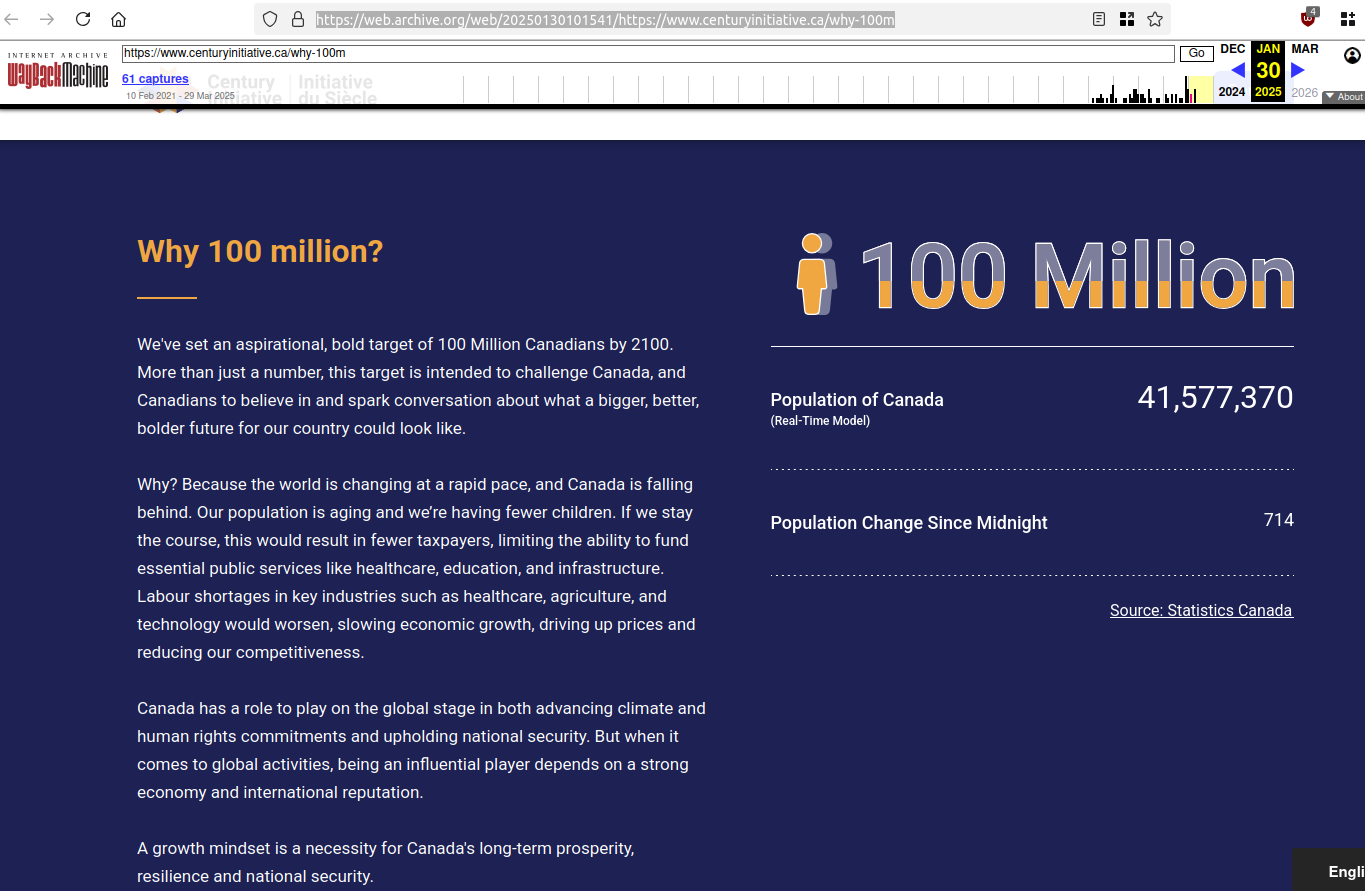
Task: Click the browser forward arrow
Action: (47, 19)
